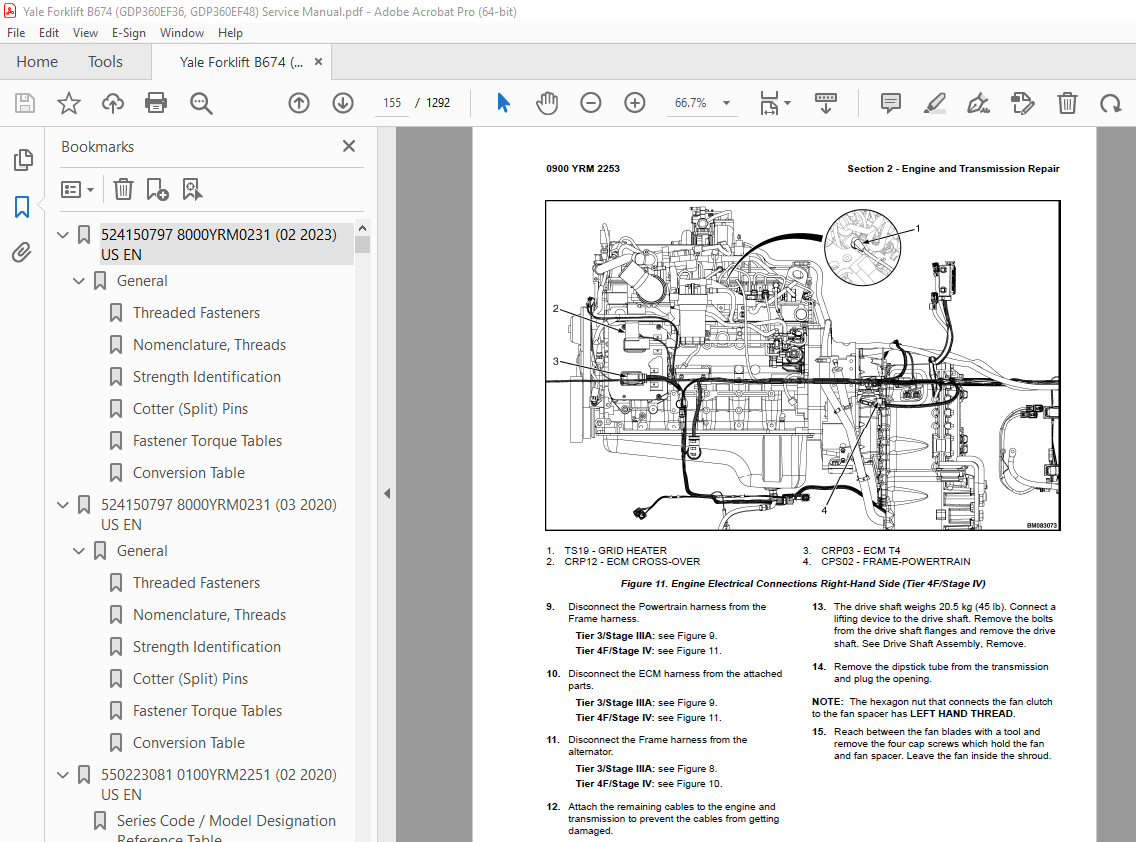The height and width of the screenshot is (842, 1136).
Task: Zoom in with plus button
Action: [635, 103]
